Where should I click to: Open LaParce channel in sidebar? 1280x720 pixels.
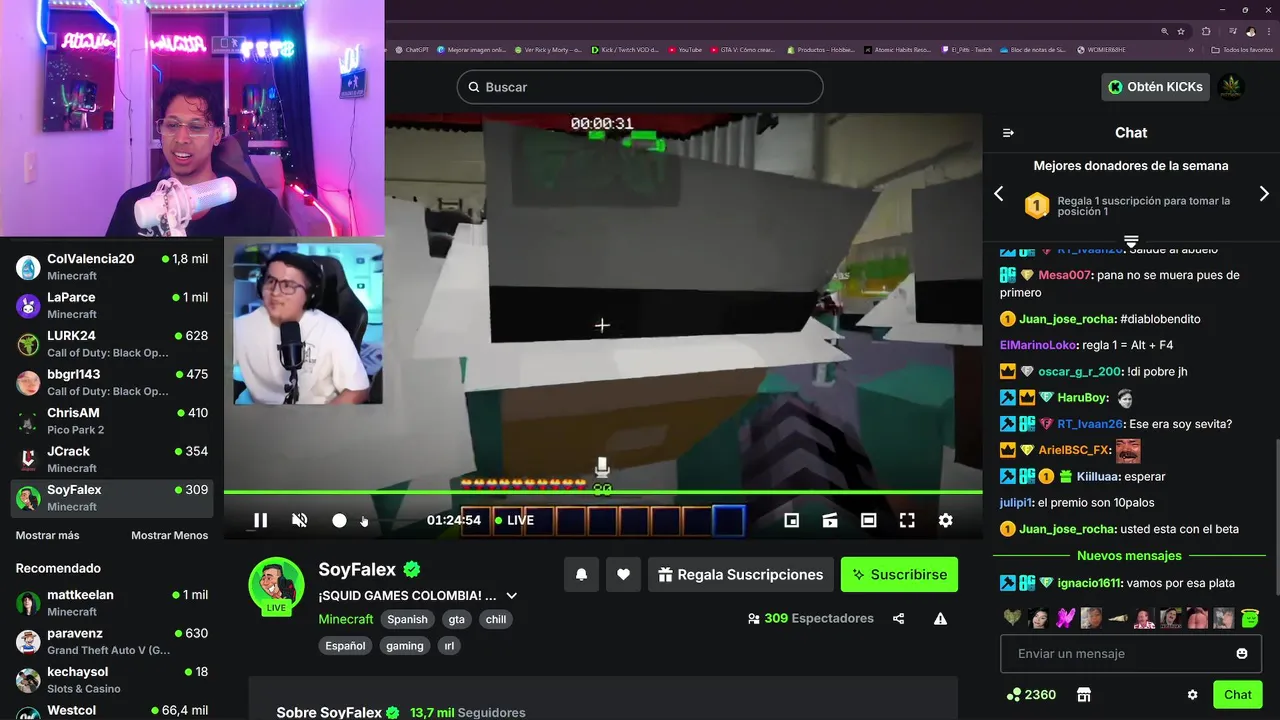click(x=112, y=305)
